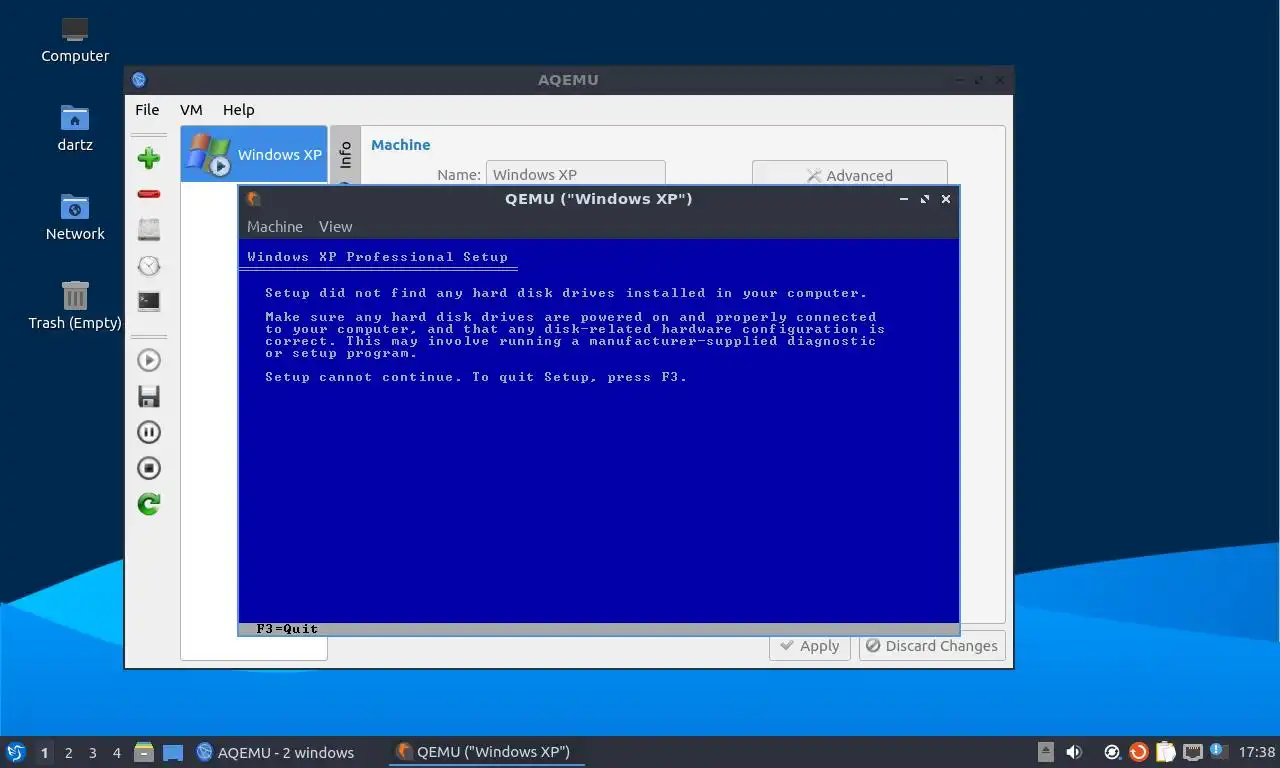Viewport: 1280px width, 768px height.
Task: Click the red minus Delete VM icon
Action: [149, 194]
